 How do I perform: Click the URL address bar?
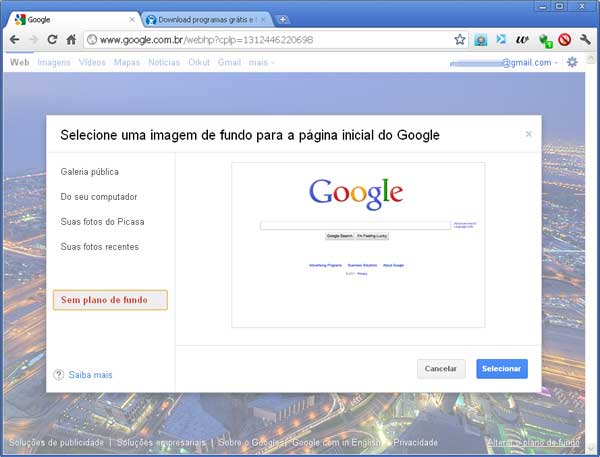coord(270,40)
